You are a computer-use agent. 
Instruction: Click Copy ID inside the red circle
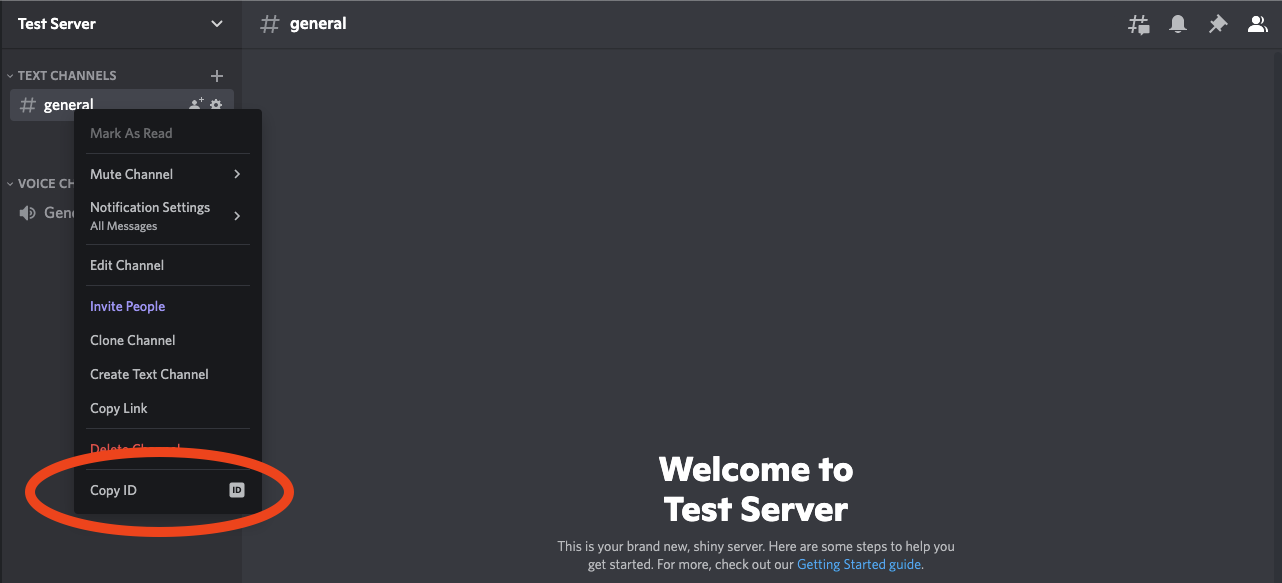[111, 490]
